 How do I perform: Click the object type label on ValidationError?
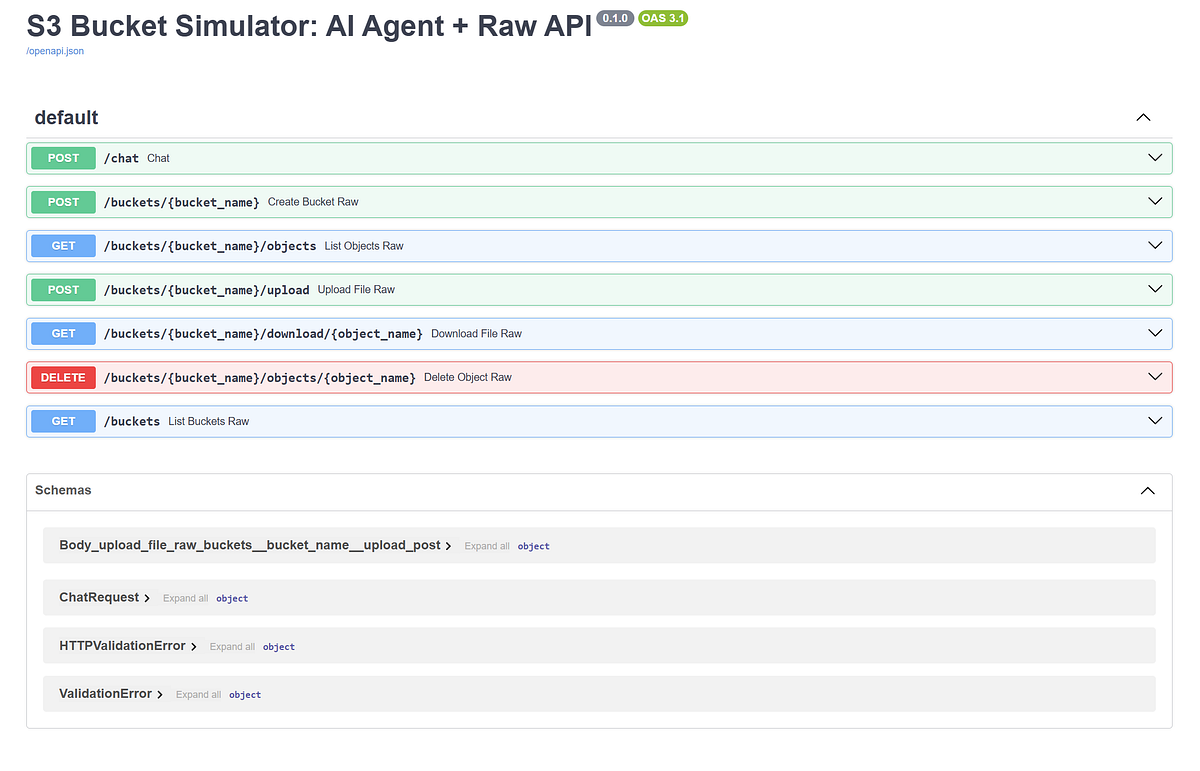[244, 694]
